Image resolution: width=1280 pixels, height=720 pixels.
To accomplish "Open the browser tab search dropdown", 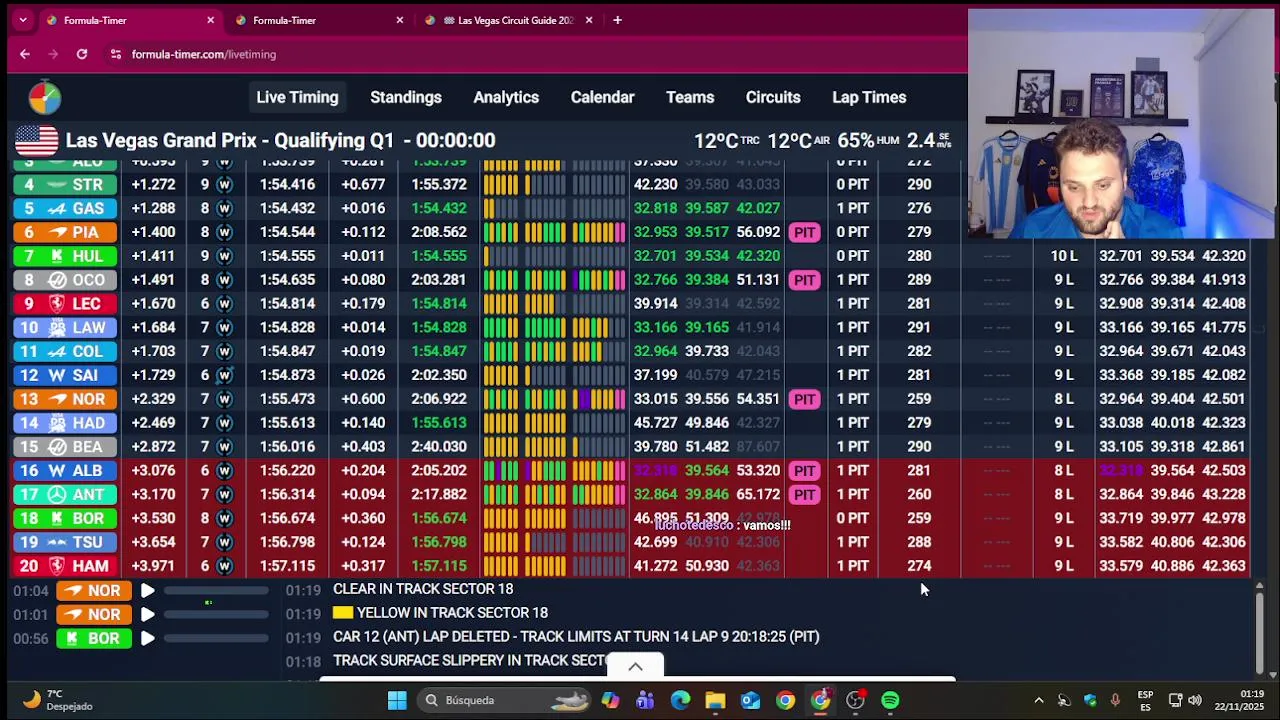I will 23,20.
